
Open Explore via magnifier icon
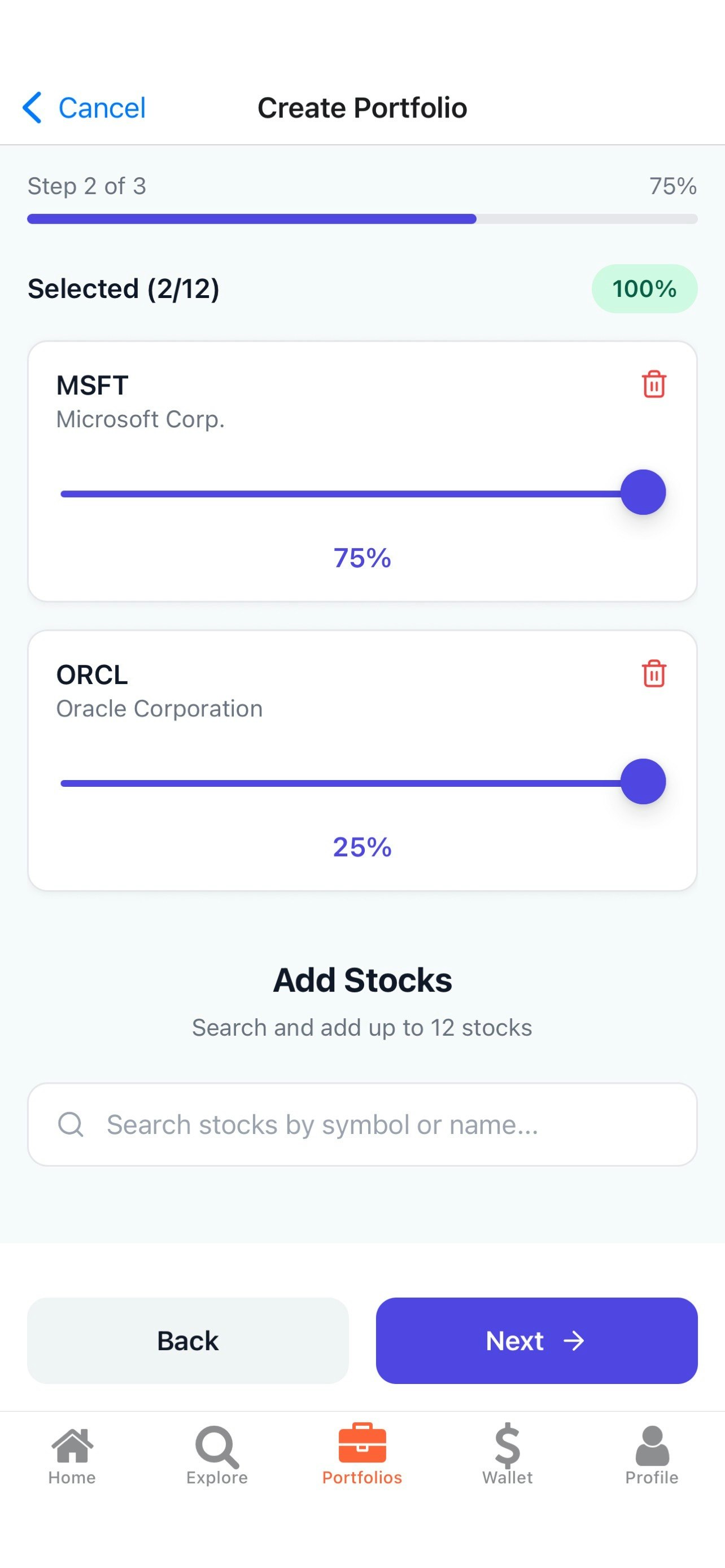[217, 1446]
